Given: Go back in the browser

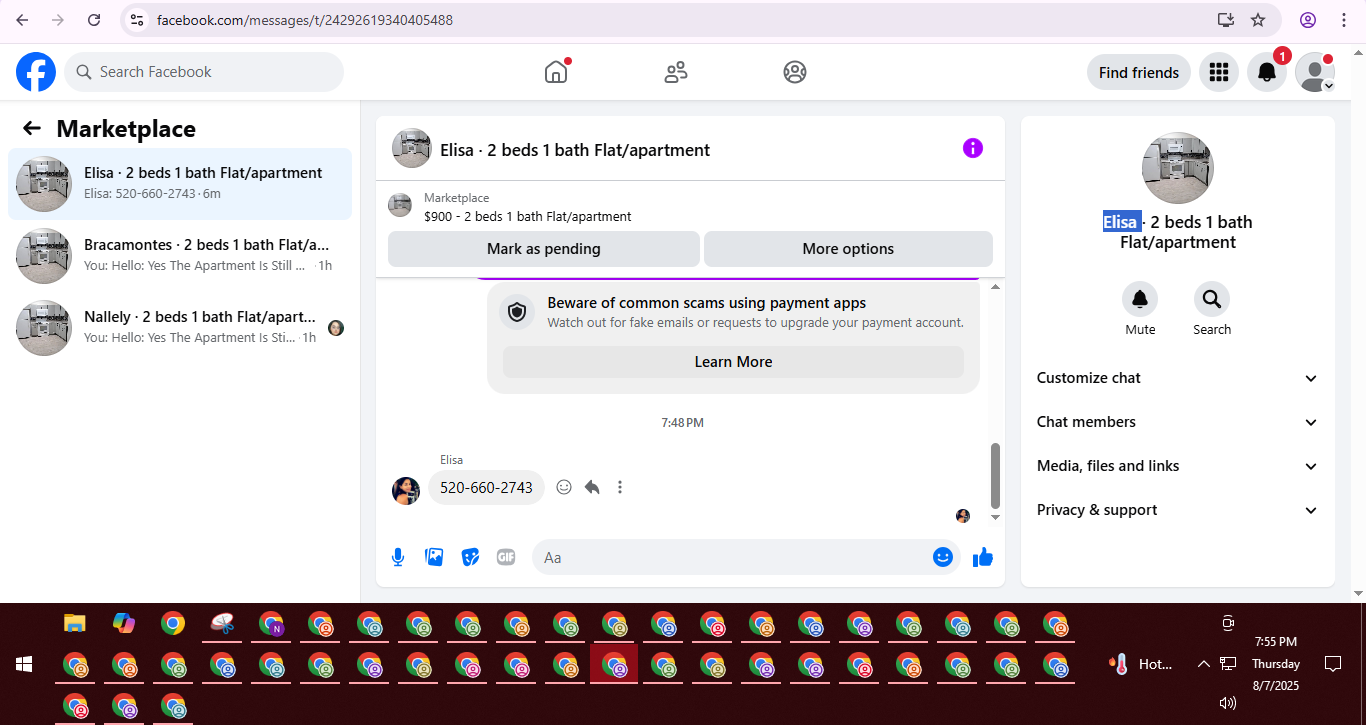Looking at the screenshot, I should click(x=22, y=20).
